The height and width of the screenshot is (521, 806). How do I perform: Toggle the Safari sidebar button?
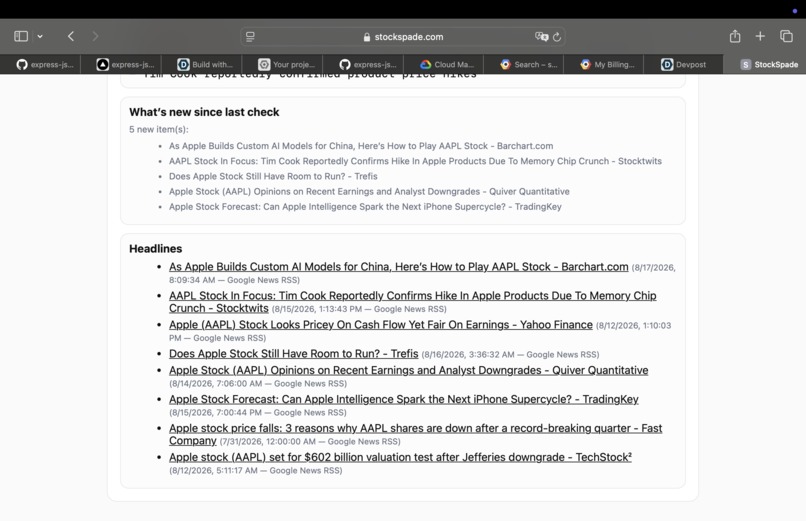tap(21, 36)
